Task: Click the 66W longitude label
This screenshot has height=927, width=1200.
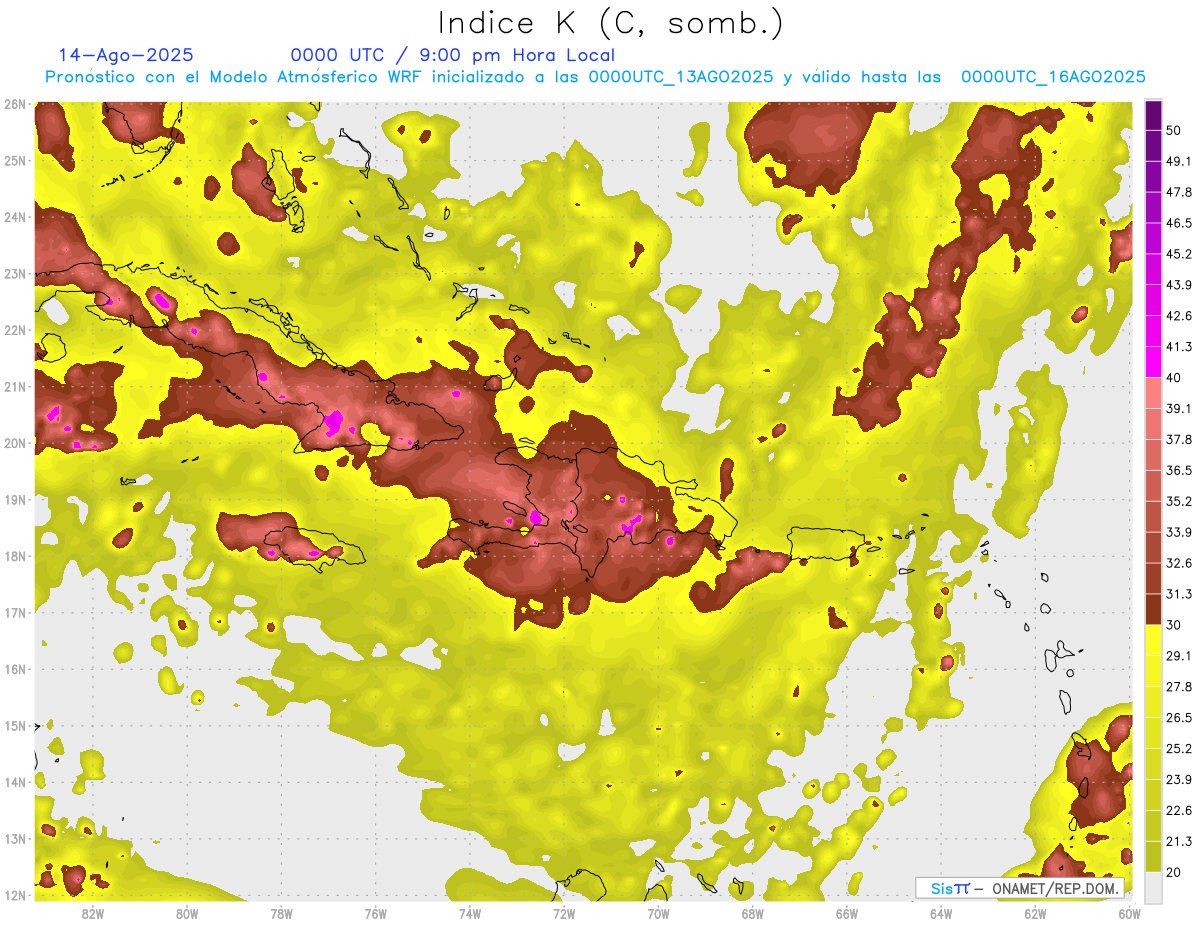Action: pos(847,914)
